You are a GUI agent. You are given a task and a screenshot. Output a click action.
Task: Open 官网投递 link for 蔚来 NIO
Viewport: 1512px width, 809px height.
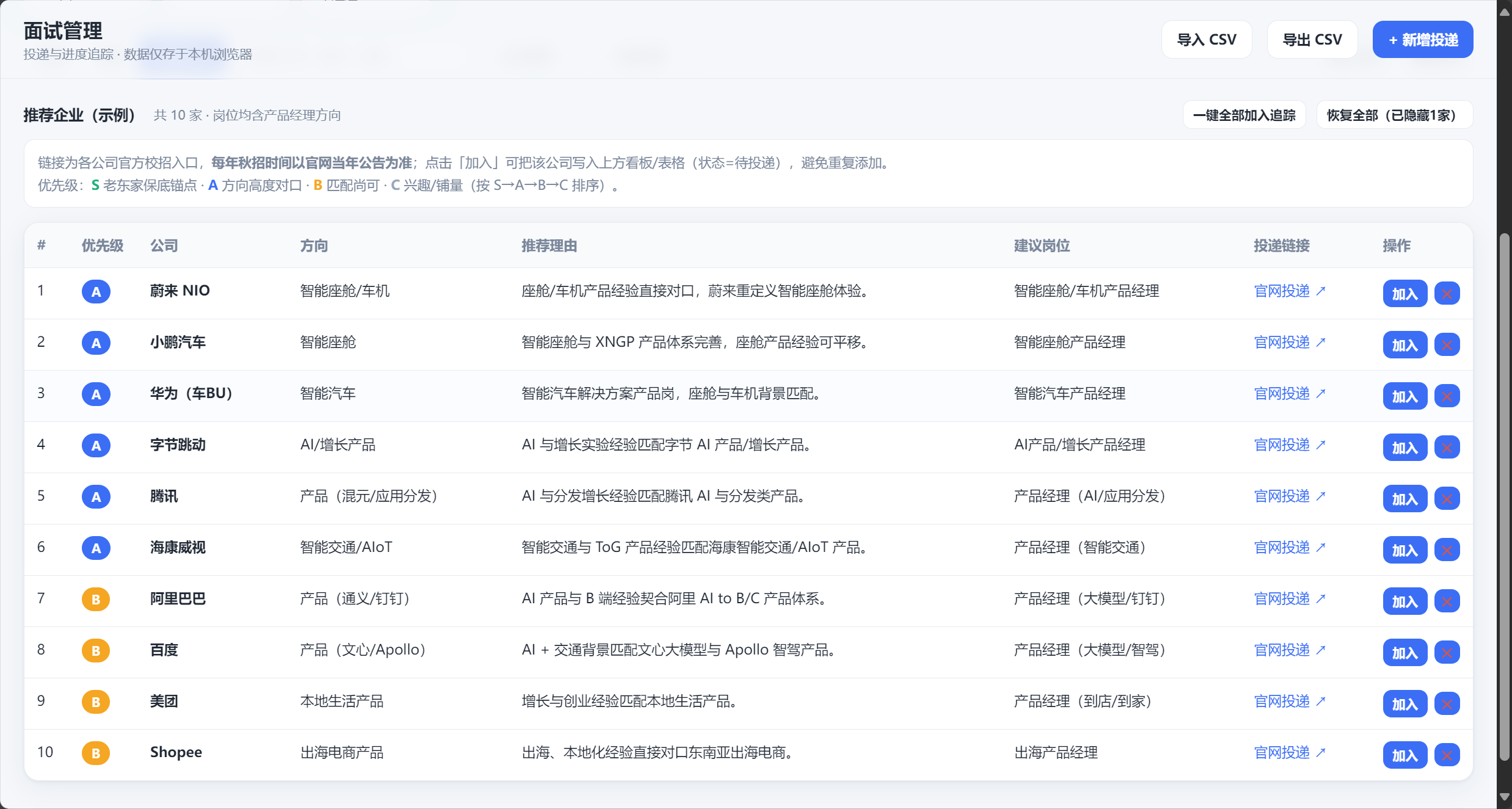[1289, 291]
